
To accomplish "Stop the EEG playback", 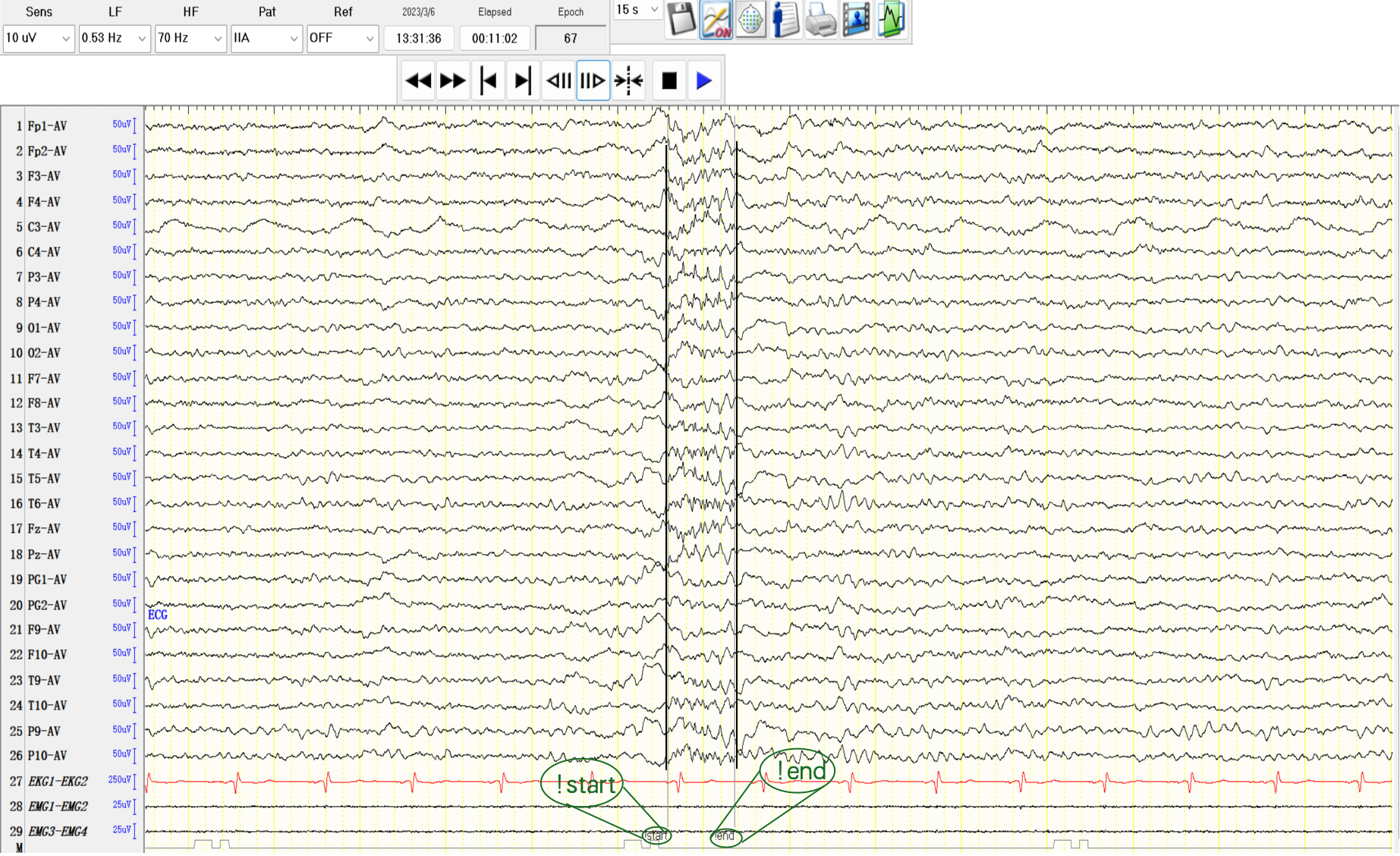I will coord(668,80).
